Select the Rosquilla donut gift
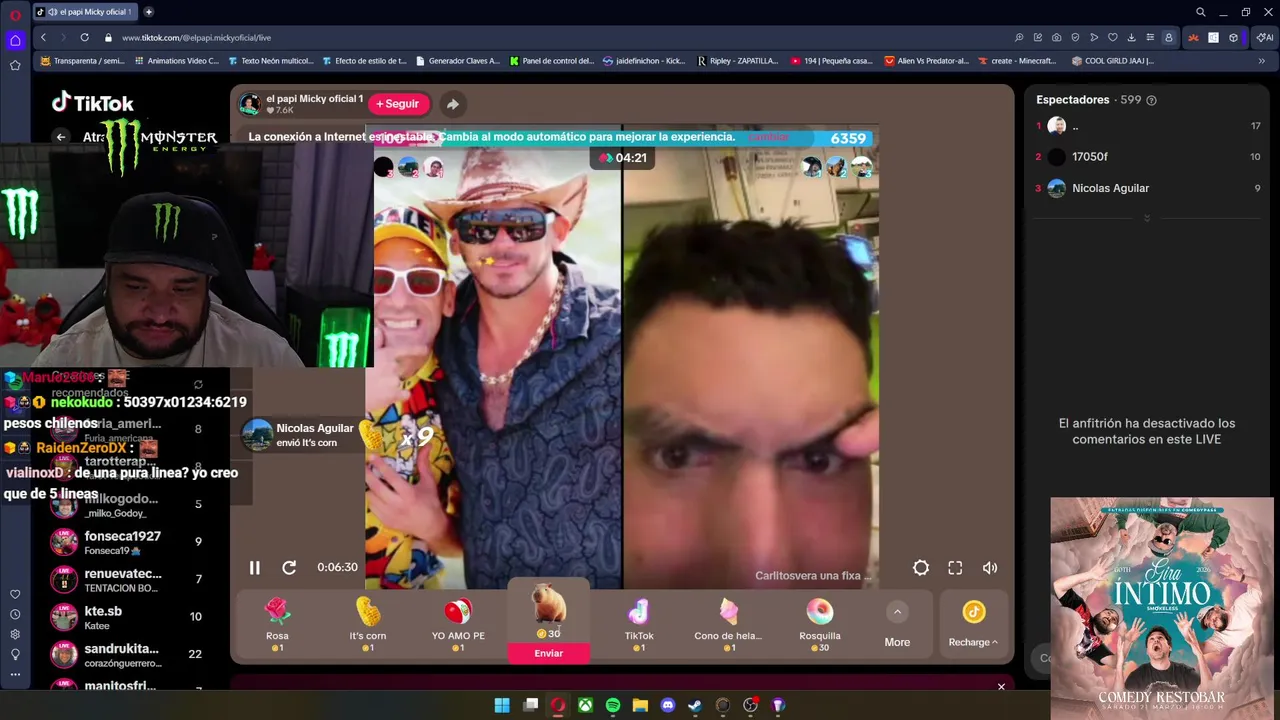1280x720 pixels. click(x=820, y=624)
